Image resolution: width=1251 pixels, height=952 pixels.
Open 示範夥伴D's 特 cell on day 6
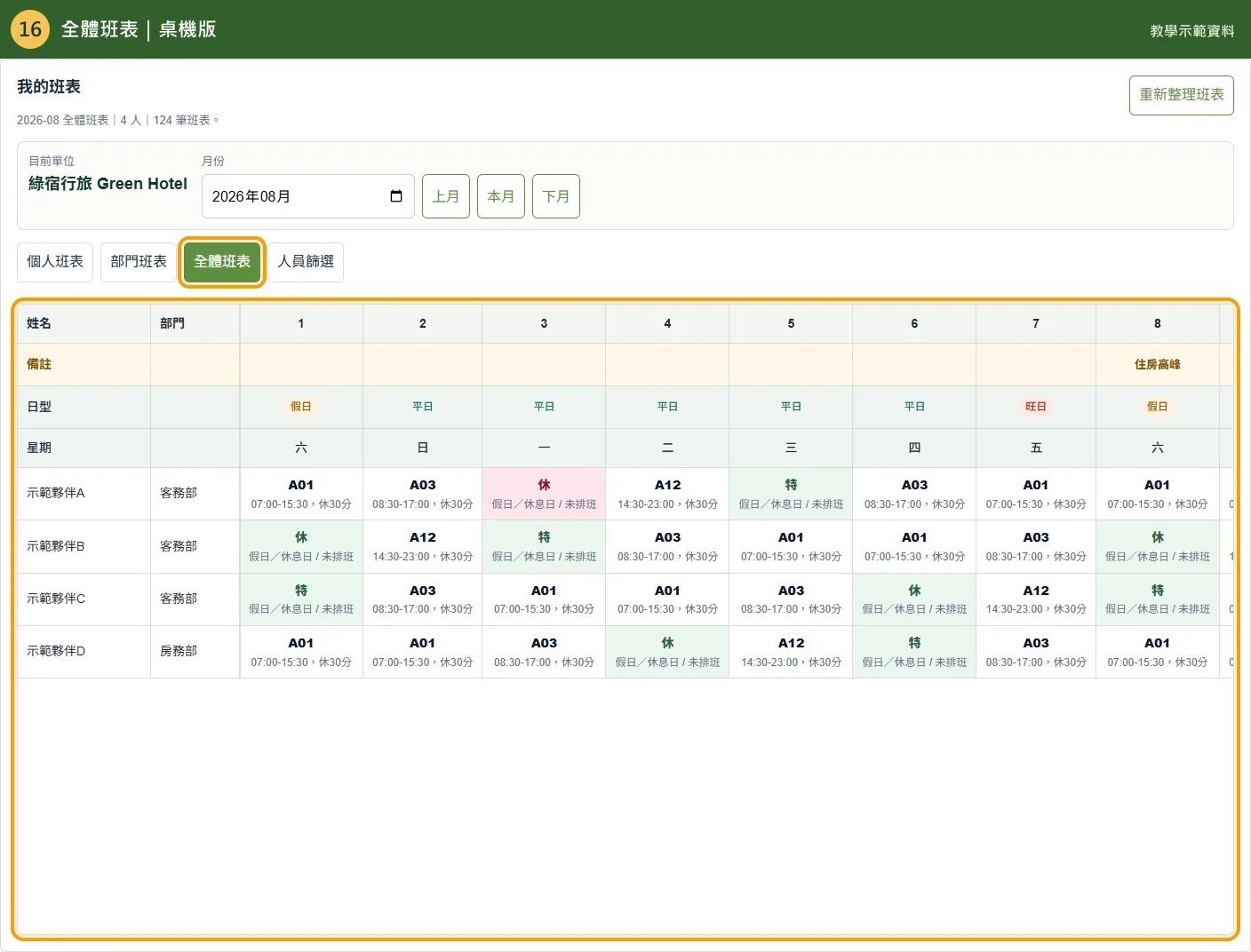point(914,652)
